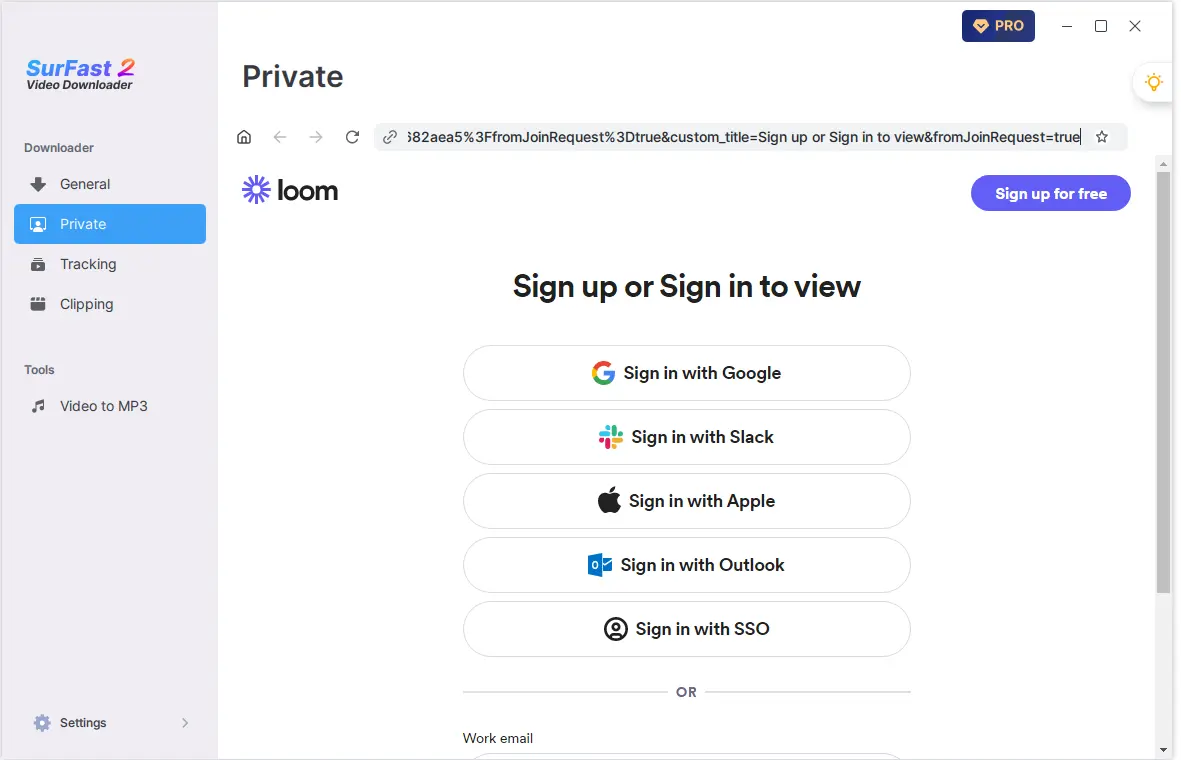Click the Loom logo
The image size is (1181, 760).
290,191
